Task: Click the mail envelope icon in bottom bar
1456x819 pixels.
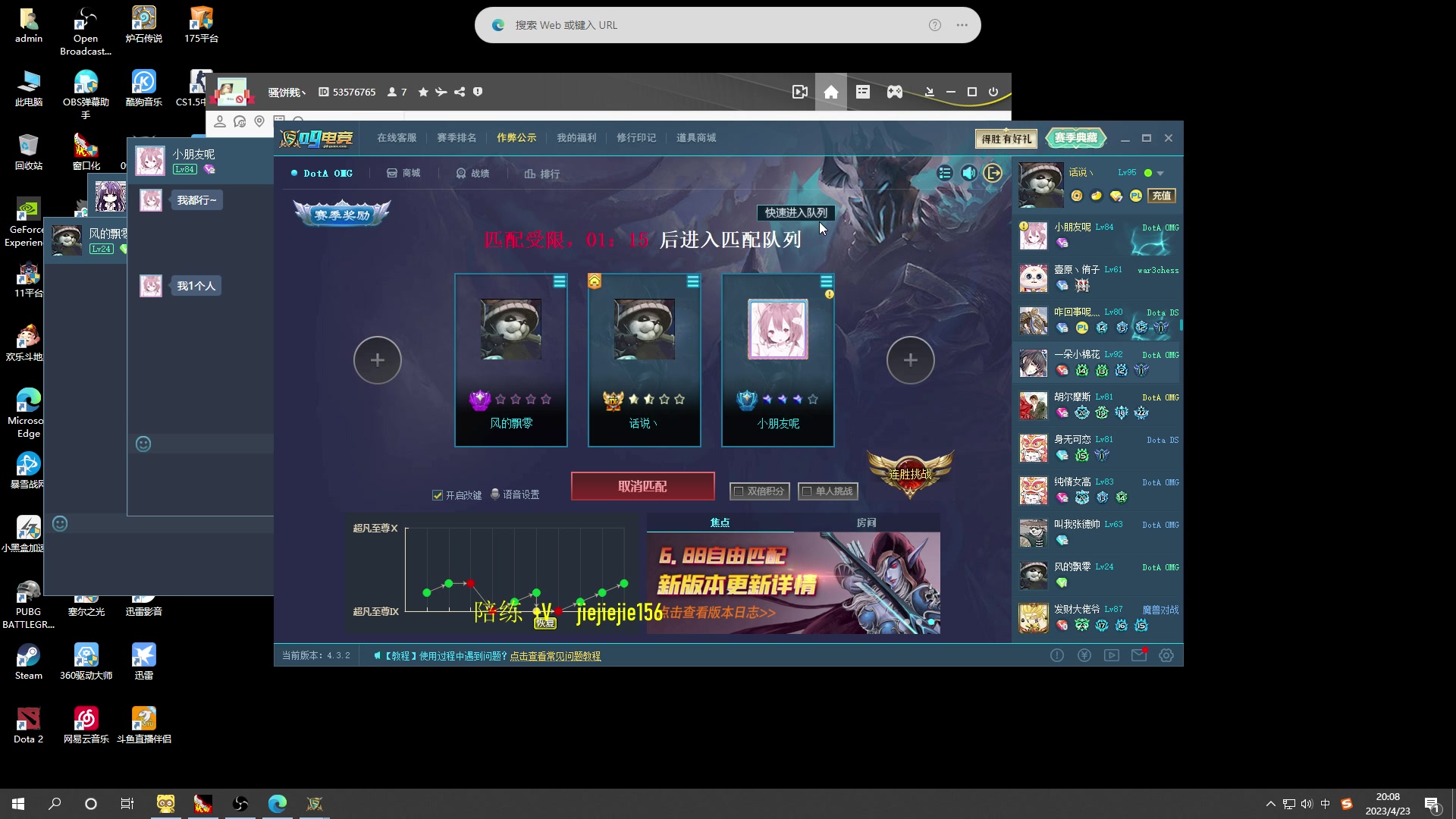Action: point(1138,655)
